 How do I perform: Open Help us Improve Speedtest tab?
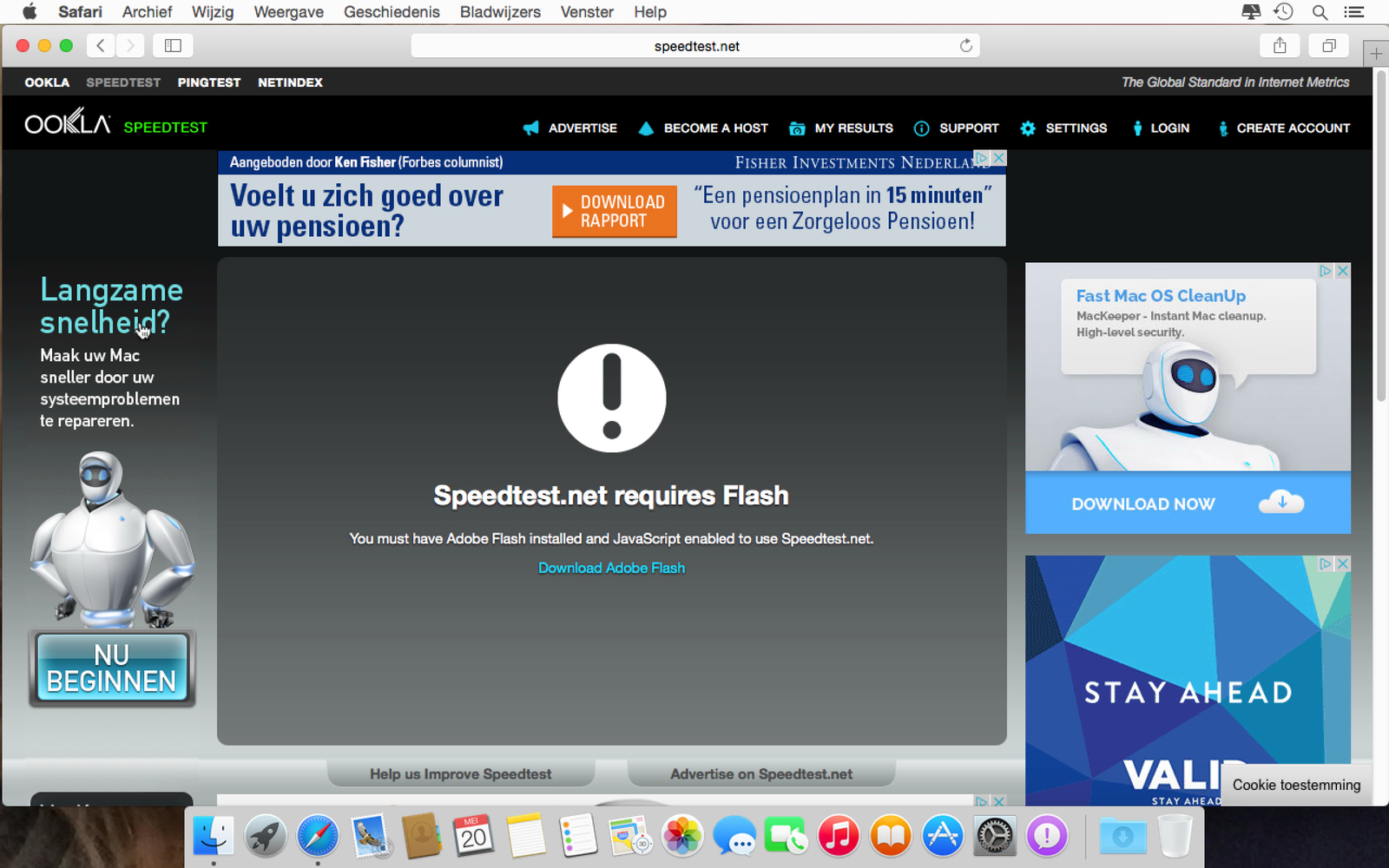(461, 773)
